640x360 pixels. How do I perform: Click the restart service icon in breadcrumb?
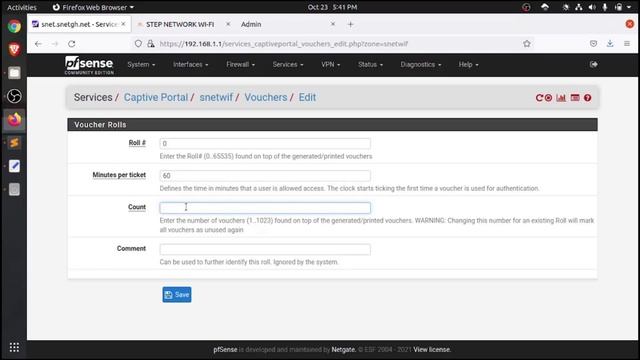(539, 98)
